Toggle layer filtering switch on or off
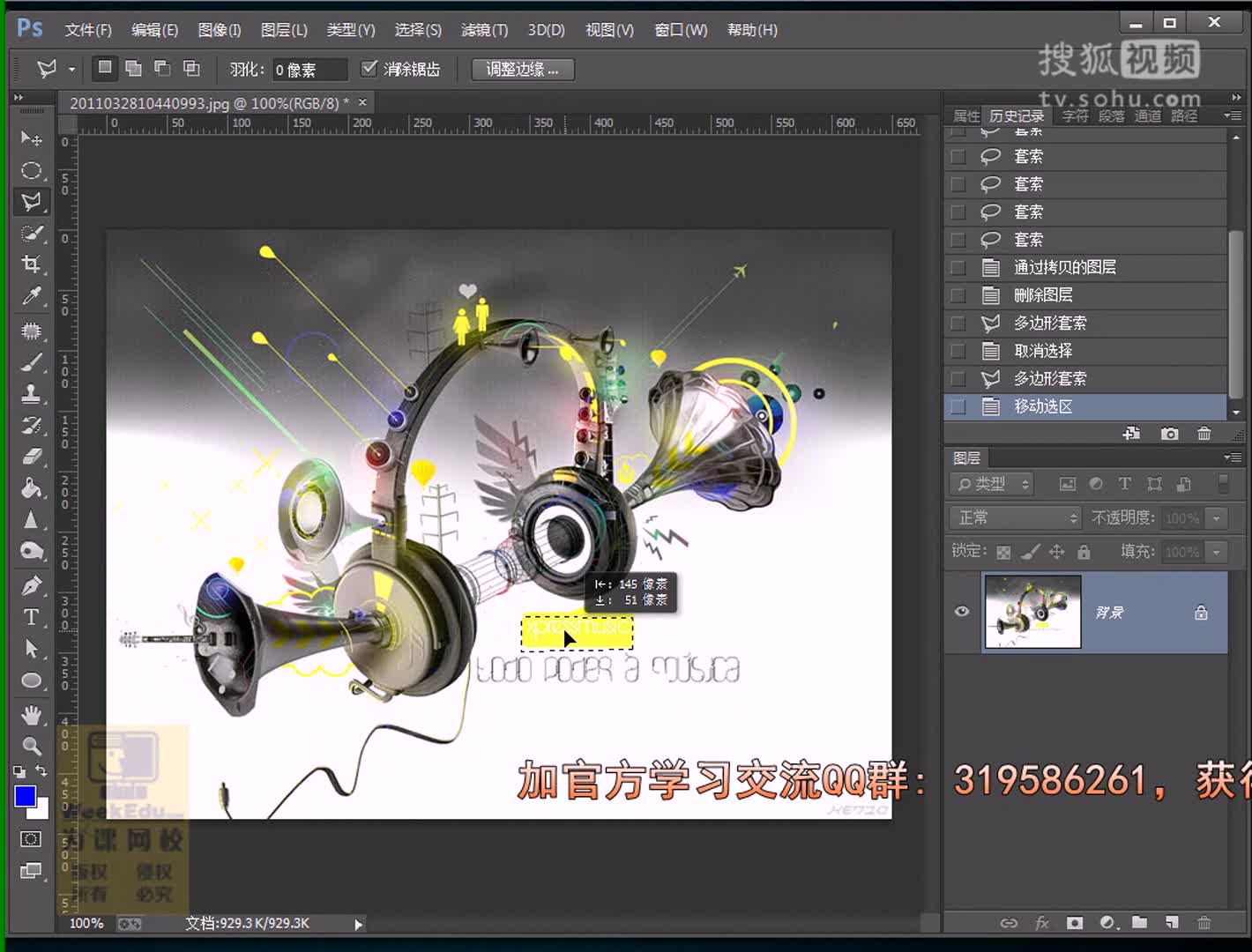This screenshot has height=952, width=1252. pos(1223,483)
